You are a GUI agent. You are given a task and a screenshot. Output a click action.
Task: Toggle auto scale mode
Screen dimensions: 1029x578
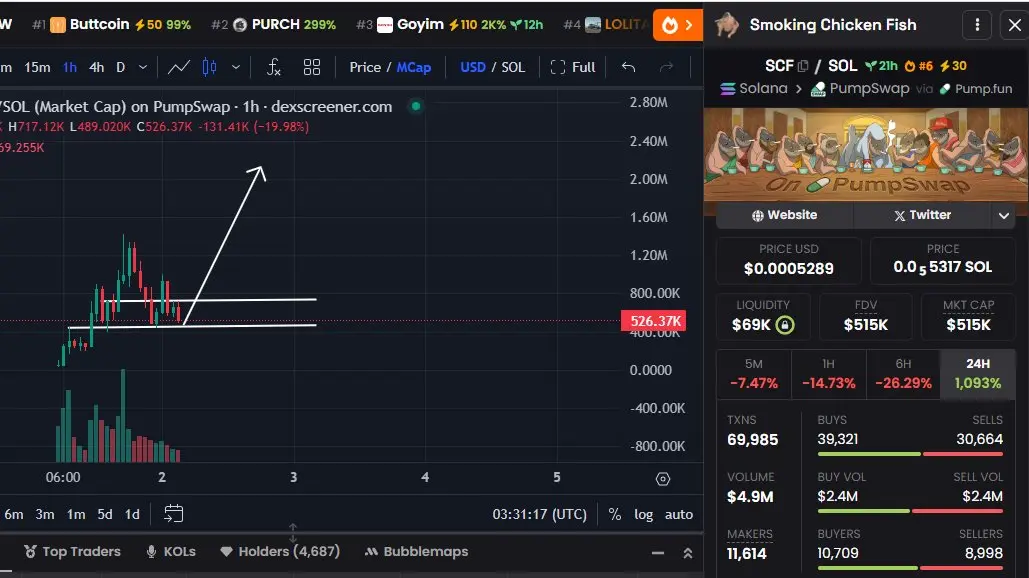(679, 514)
